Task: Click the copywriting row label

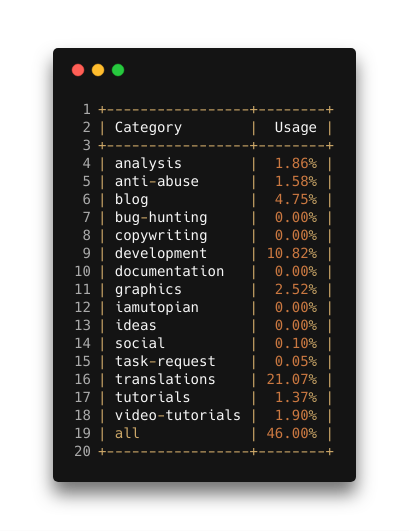Action: (161, 236)
